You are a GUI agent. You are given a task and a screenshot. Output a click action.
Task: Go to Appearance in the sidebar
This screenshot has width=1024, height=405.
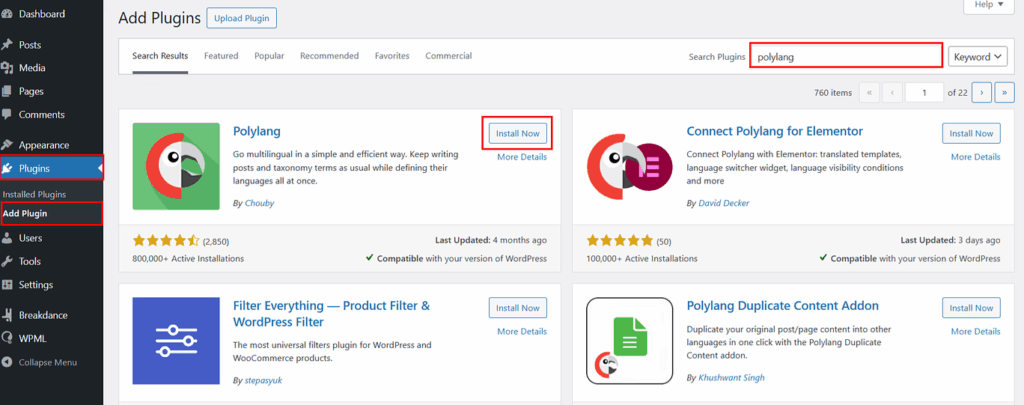(44, 144)
